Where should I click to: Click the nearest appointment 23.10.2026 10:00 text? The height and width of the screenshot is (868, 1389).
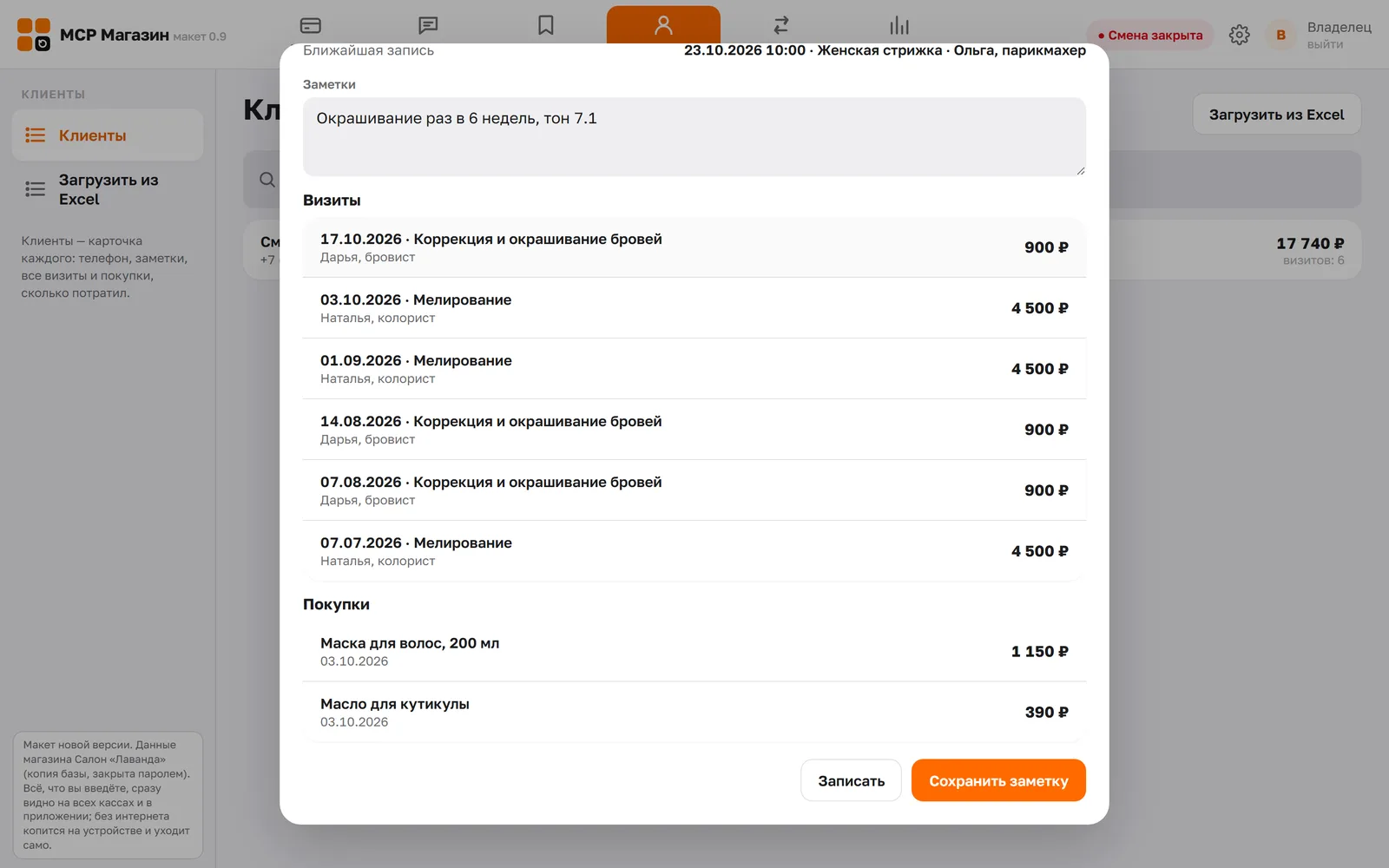(885, 50)
